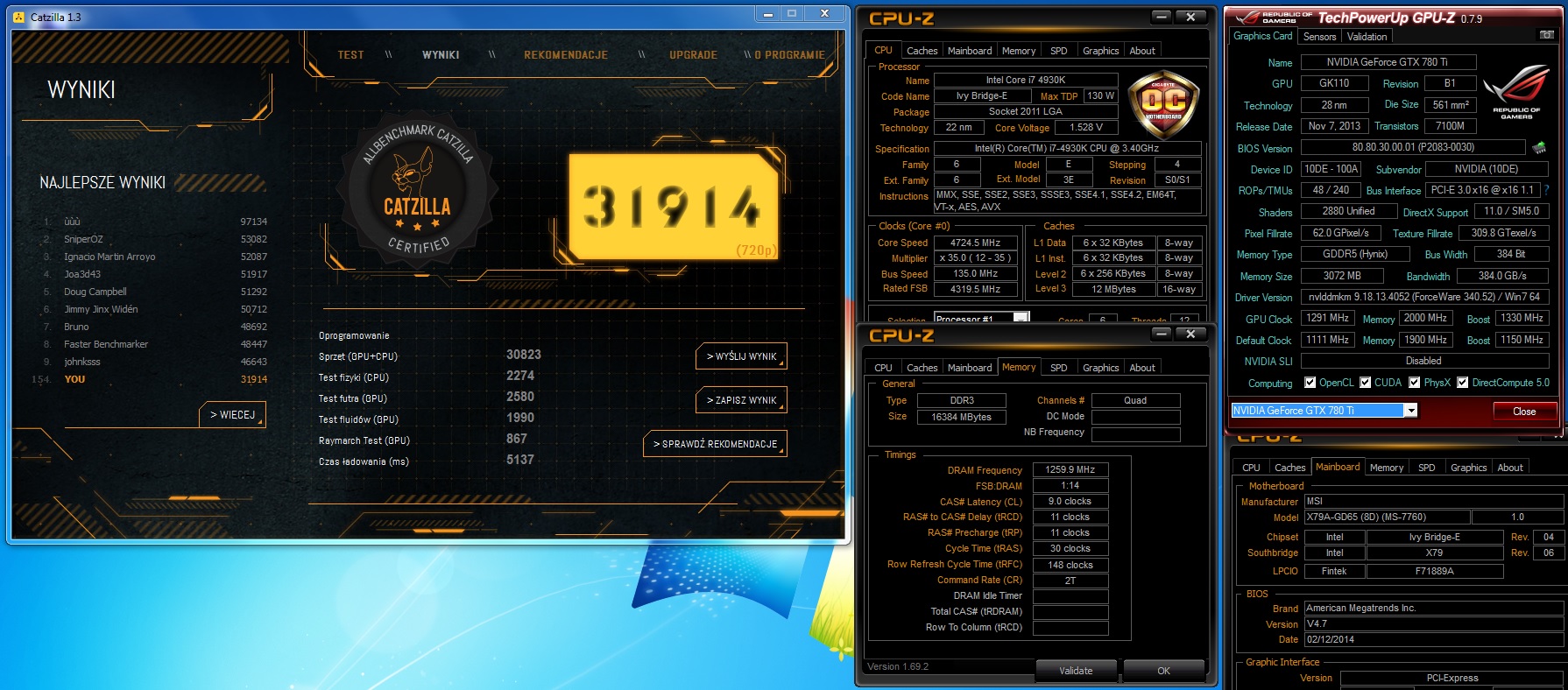Image resolution: width=1568 pixels, height=690 pixels.
Task: Click the Memory Size 16384 MBytes field
Action: point(961,417)
